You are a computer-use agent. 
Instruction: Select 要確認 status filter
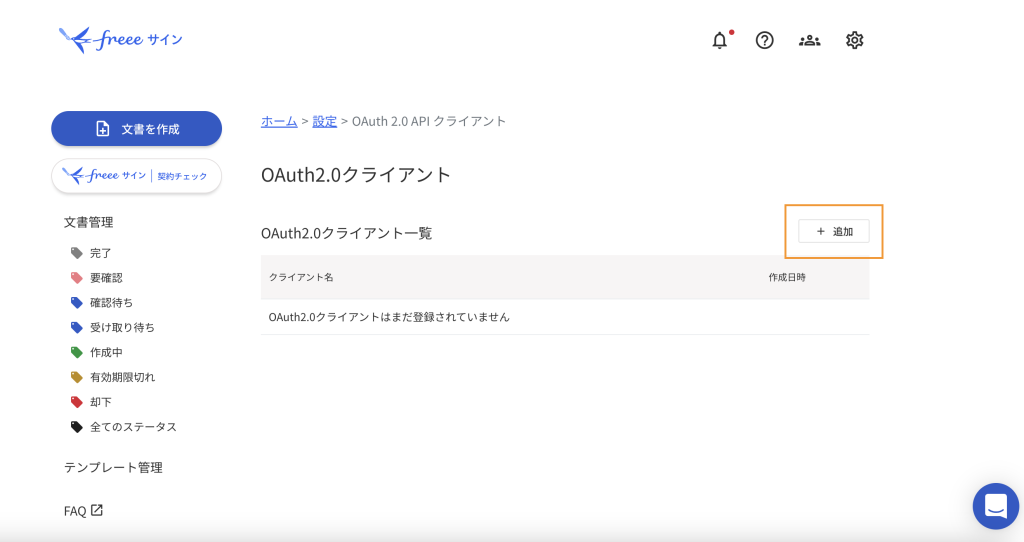106,278
